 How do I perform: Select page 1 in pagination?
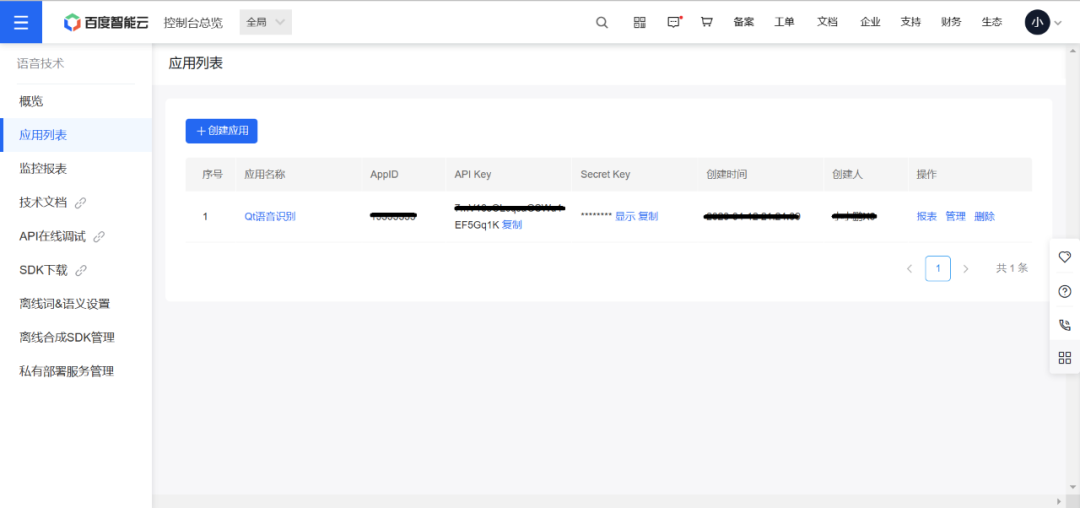(937, 269)
